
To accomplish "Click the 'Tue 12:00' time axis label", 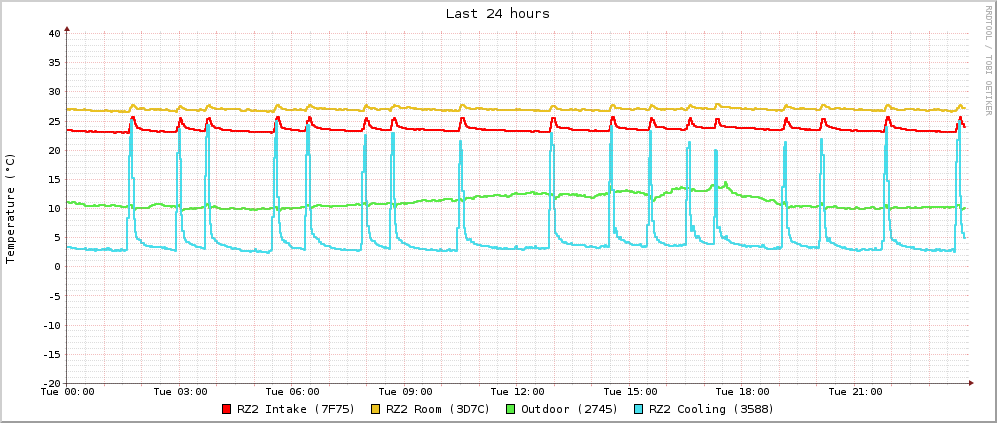I will [x=518, y=392].
